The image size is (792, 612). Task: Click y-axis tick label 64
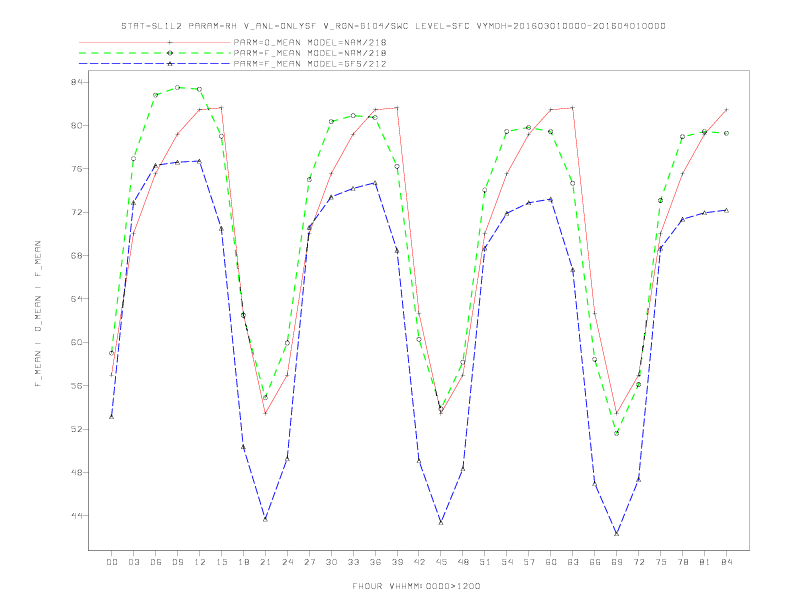click(76, 299)
